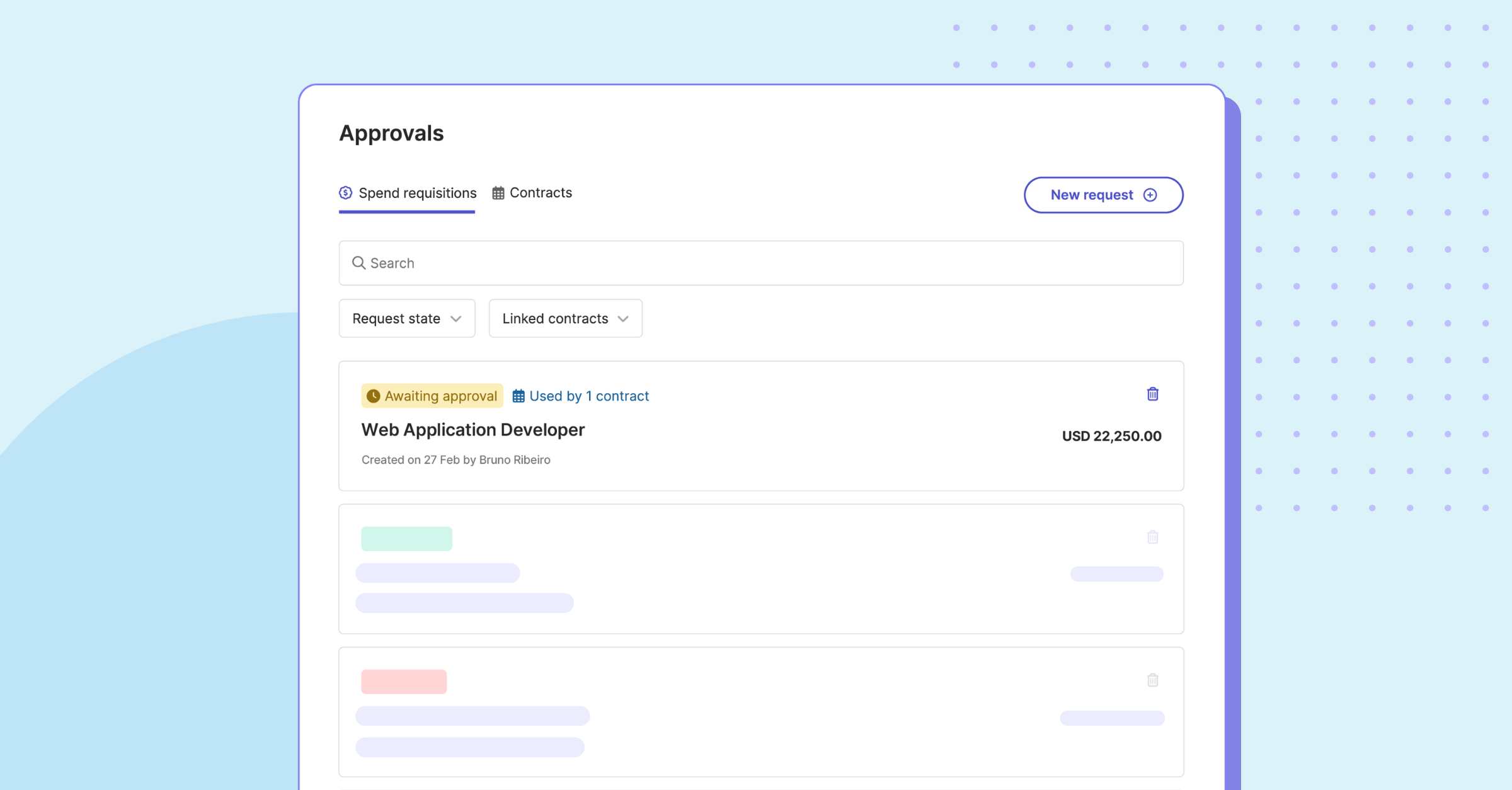Viewport: 1512px width, 790px height.
Task: Click the search magnifier icon
Action: coord(358,263)
